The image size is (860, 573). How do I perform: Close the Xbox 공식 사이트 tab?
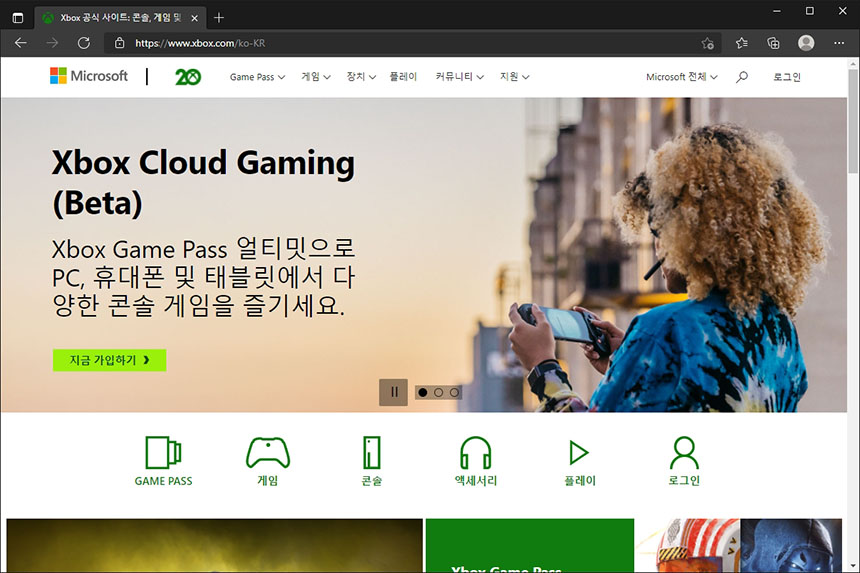[194, 18]
